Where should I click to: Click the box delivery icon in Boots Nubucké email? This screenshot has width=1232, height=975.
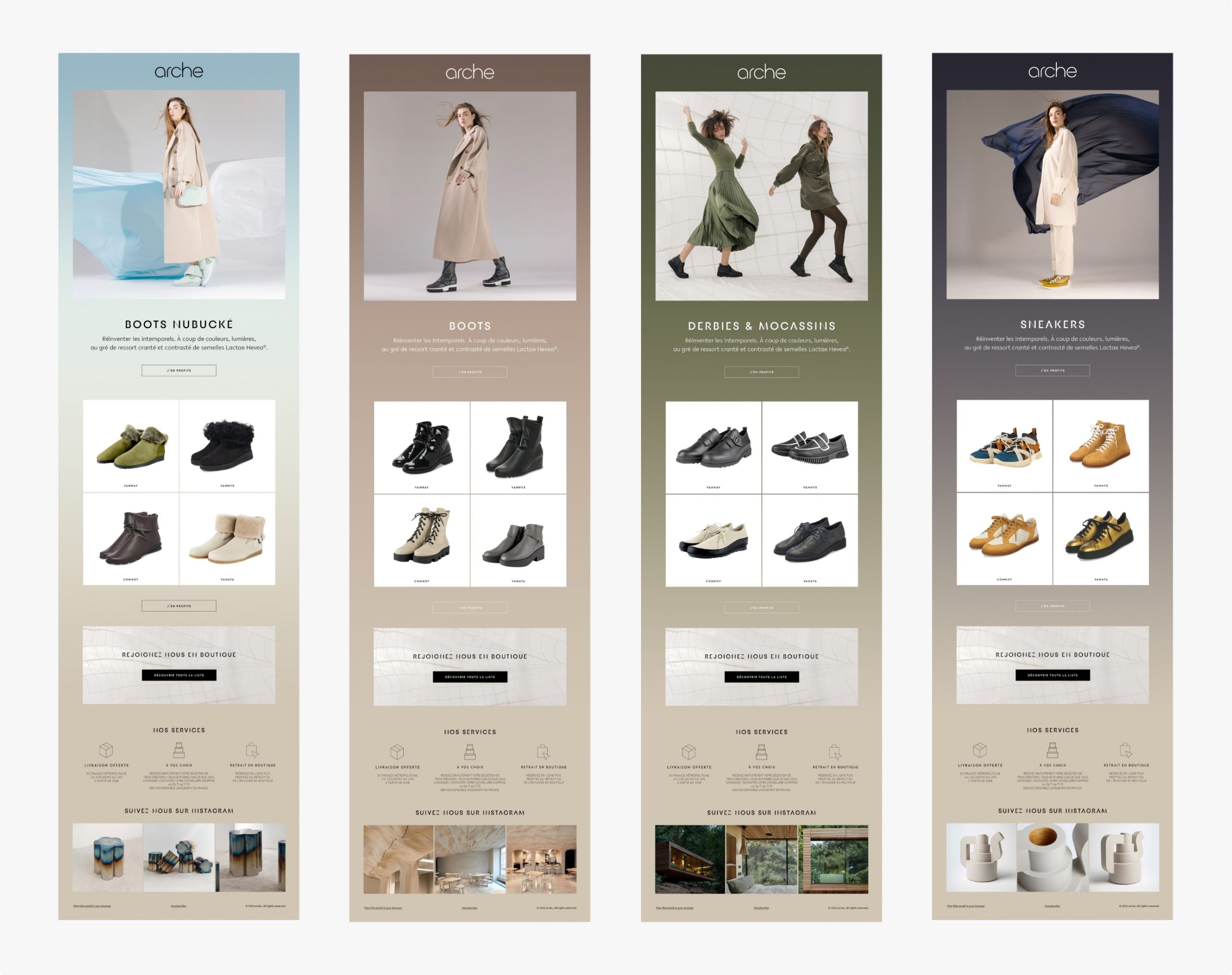tap(106, 749)
